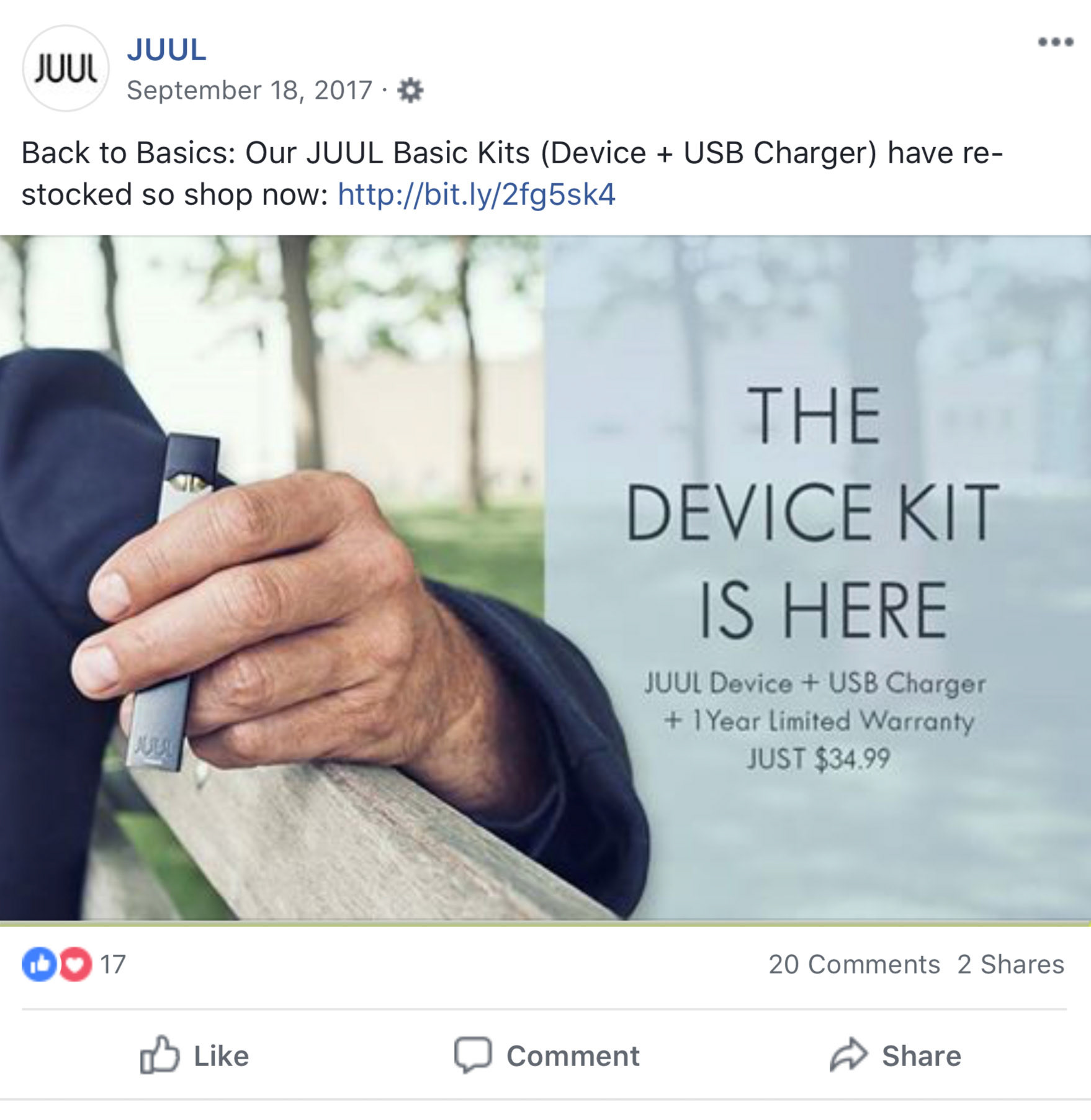Click the Comment speech bubble icon
The image size is (1091, 1120).
click(473, 1055)
